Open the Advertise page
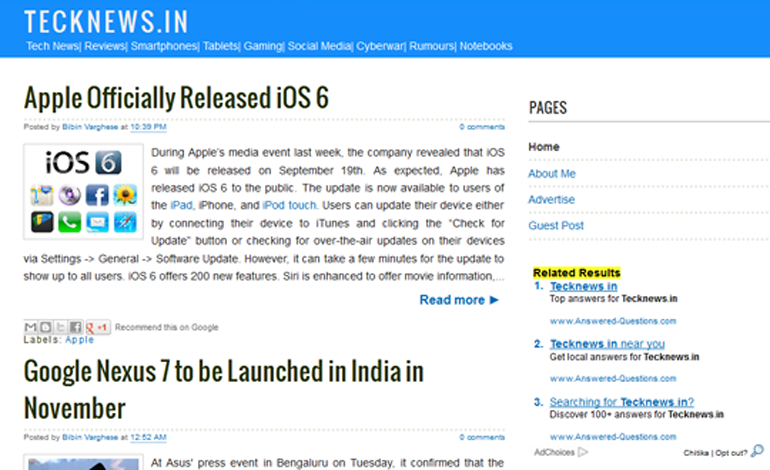The width and height of the screenshot is (770, 470). click(551, 199)
